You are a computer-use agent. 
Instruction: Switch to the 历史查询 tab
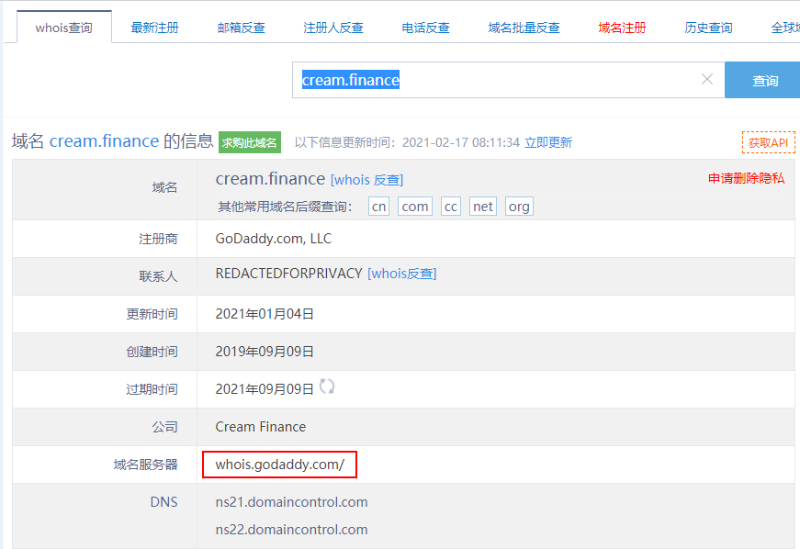(708, 28)
